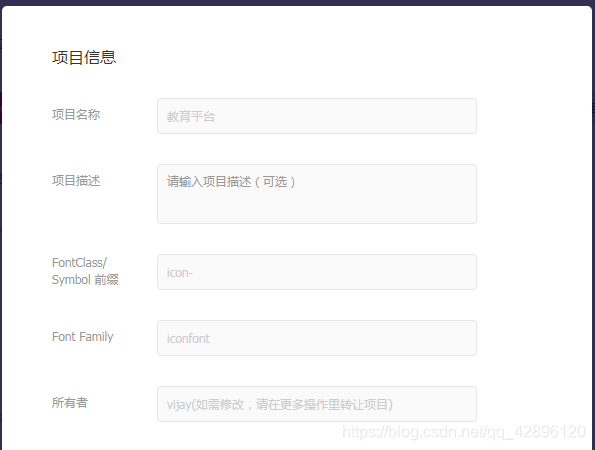Click the 项目名称 input field
Viewport: 595px width, 450px height.
point(317,116)
